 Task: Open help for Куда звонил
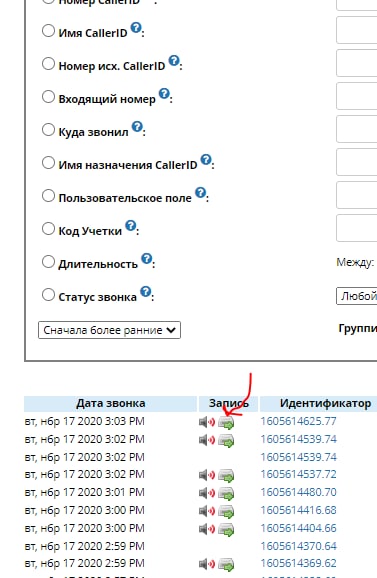(x=137, y=126)
